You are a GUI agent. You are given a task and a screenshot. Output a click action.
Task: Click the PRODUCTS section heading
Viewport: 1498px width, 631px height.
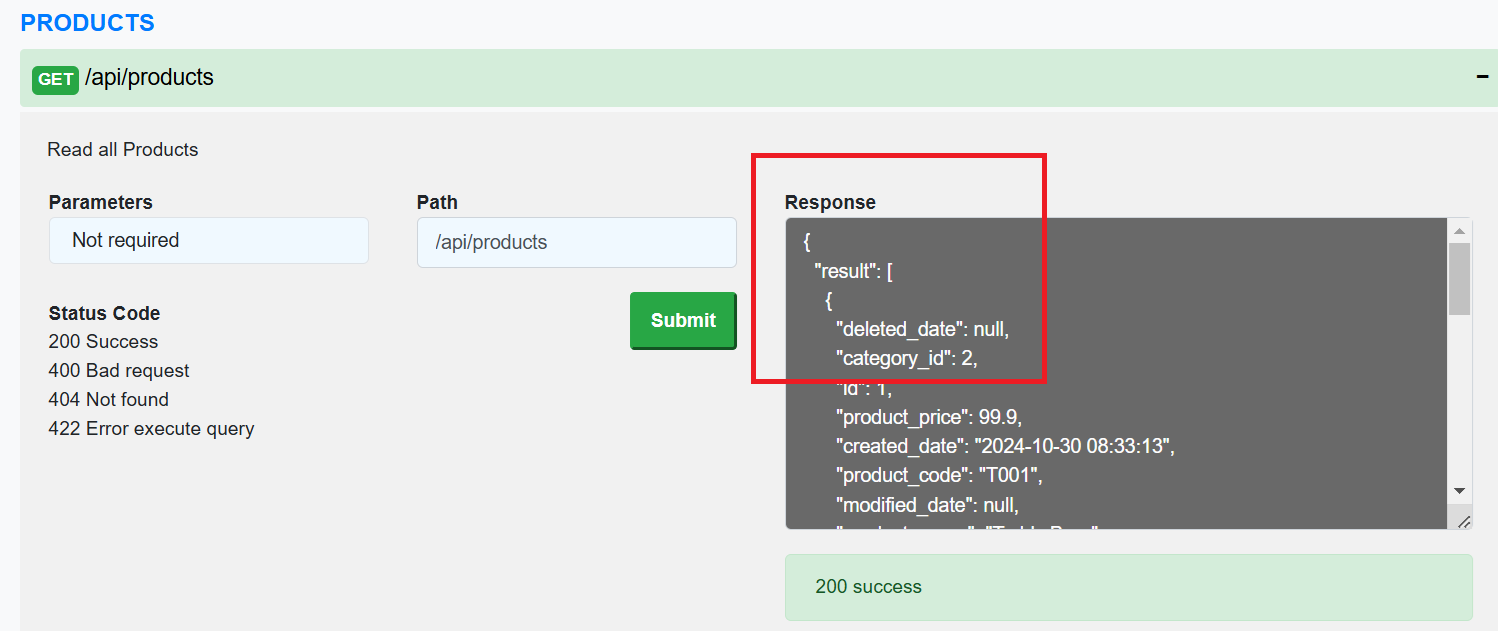[x=88, y=23]
